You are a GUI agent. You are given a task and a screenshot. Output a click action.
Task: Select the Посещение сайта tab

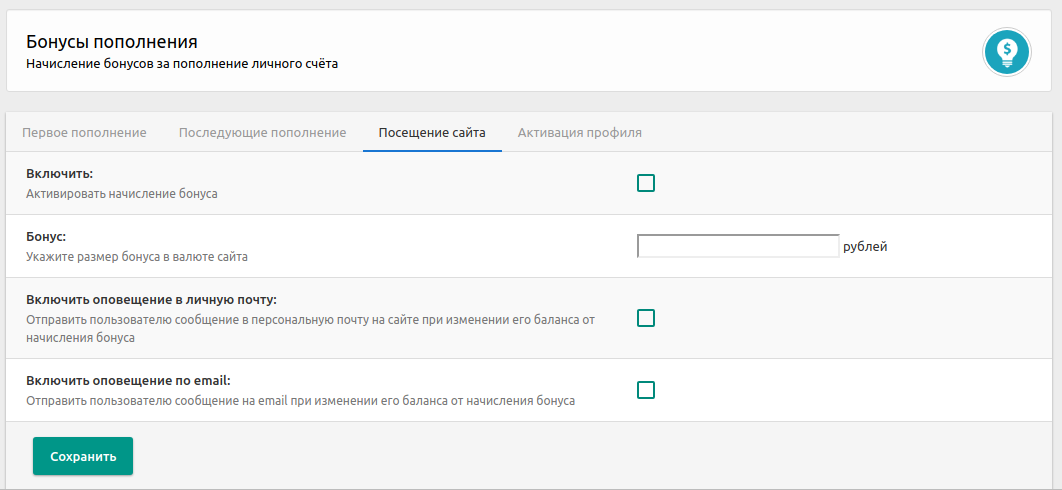point(432,132)
